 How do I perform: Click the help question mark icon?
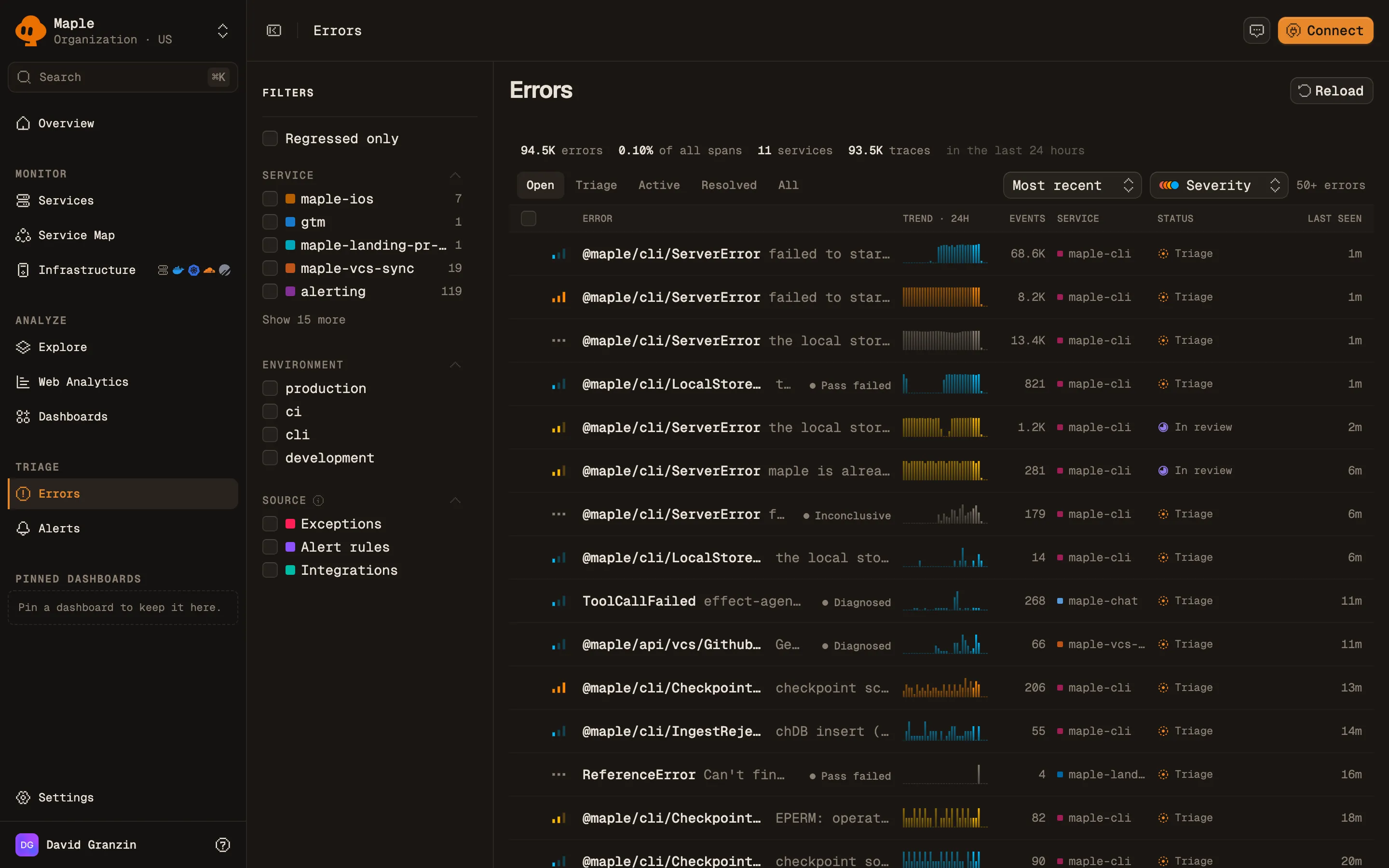pos(223,844)
